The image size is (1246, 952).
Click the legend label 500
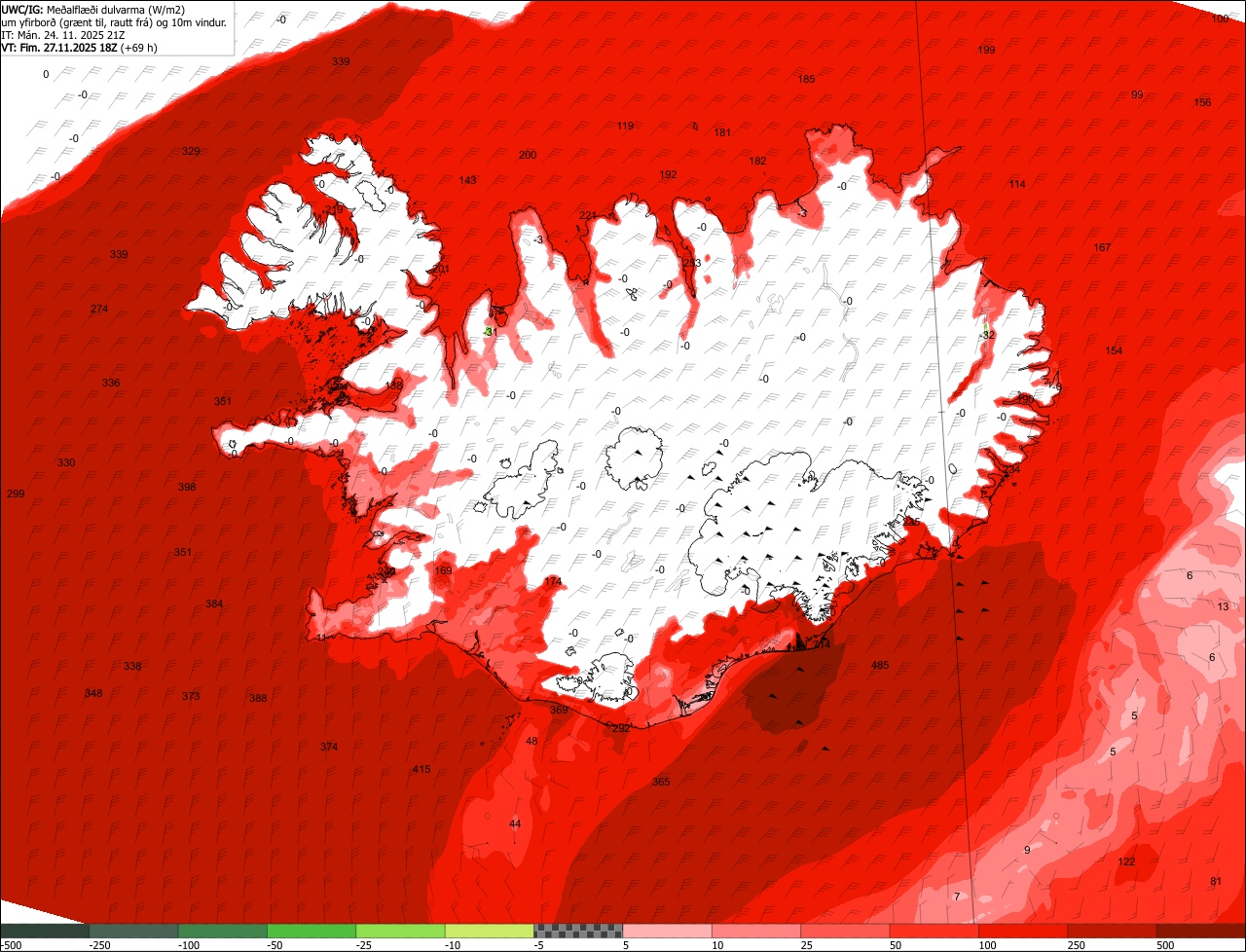coord(1166,945)
